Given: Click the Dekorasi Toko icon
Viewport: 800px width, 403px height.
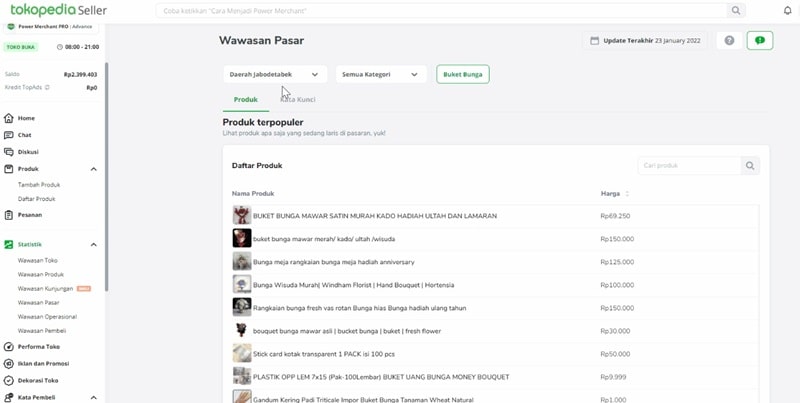Looking at the screenshot, I should tap(9, 381).
